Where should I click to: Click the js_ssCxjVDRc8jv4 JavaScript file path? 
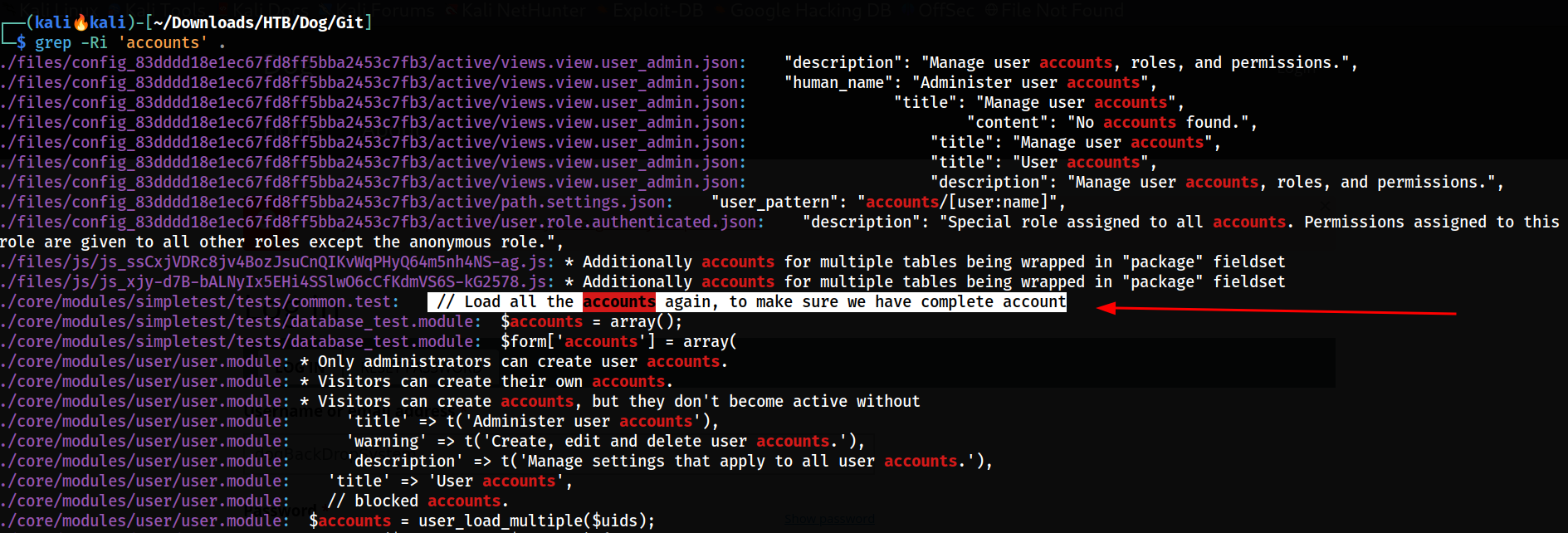(277, 262)
